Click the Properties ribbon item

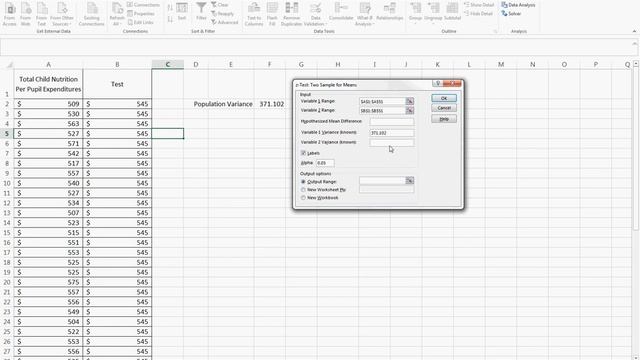[x=141, y=13]
